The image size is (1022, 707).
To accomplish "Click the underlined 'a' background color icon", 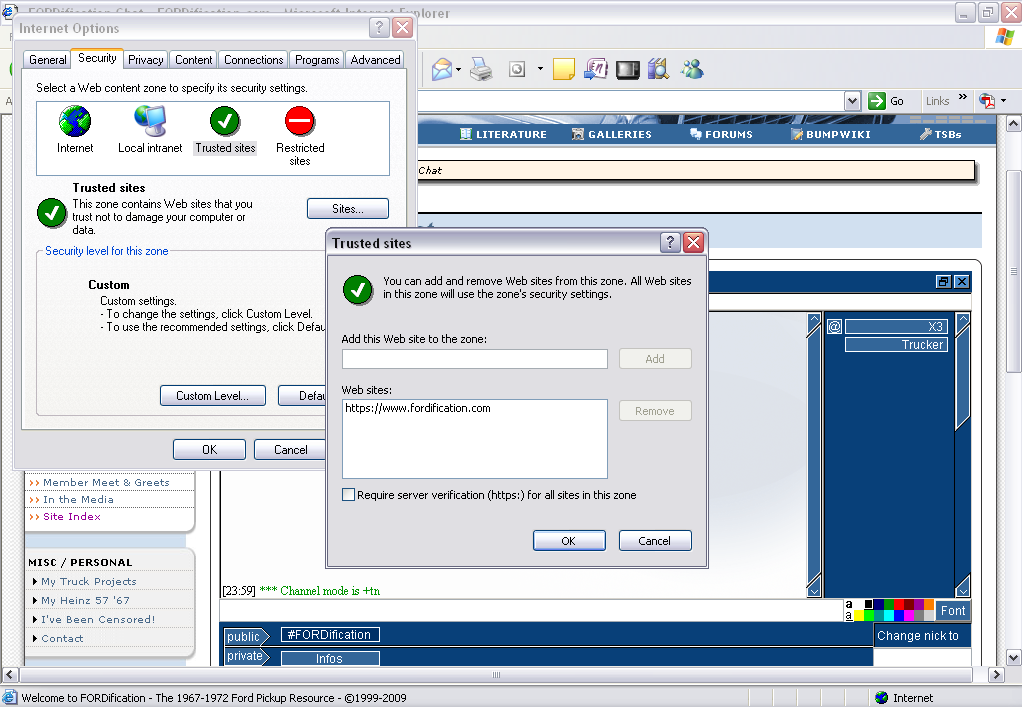I will point(849,615).
